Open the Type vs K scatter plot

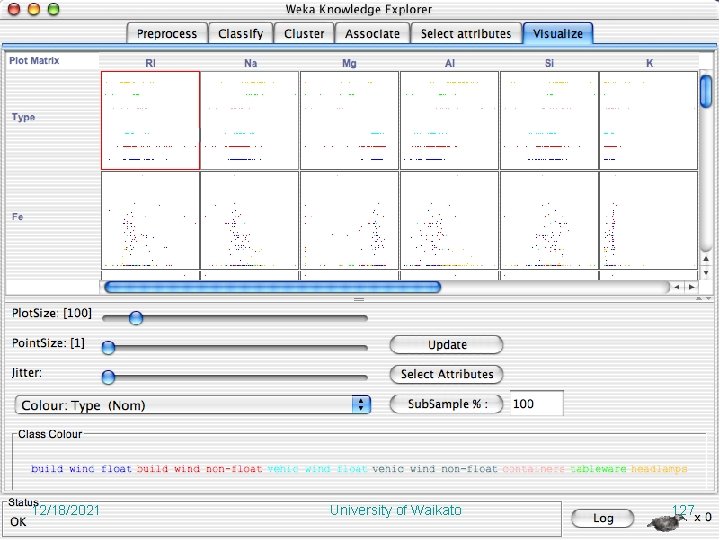(x=648, y=120)
